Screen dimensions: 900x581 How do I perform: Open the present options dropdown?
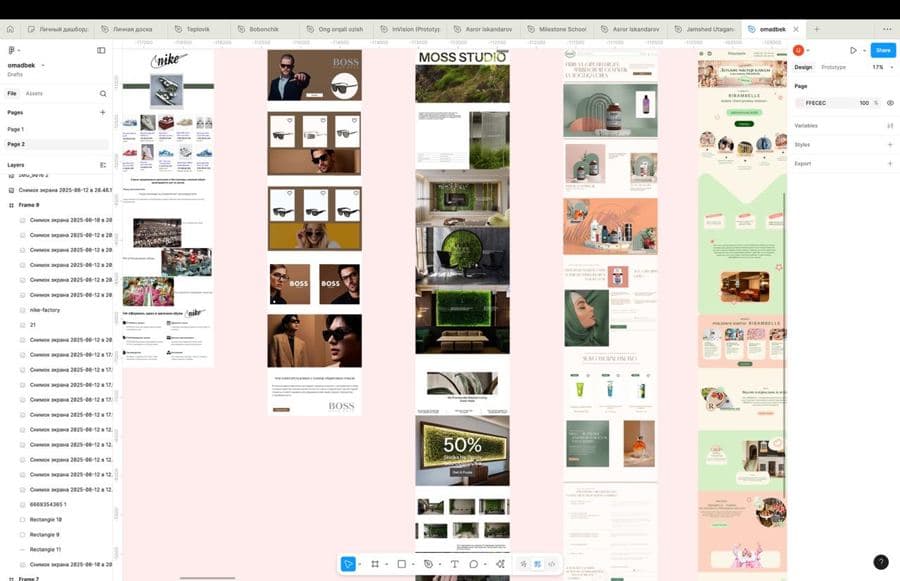[864, 51]
